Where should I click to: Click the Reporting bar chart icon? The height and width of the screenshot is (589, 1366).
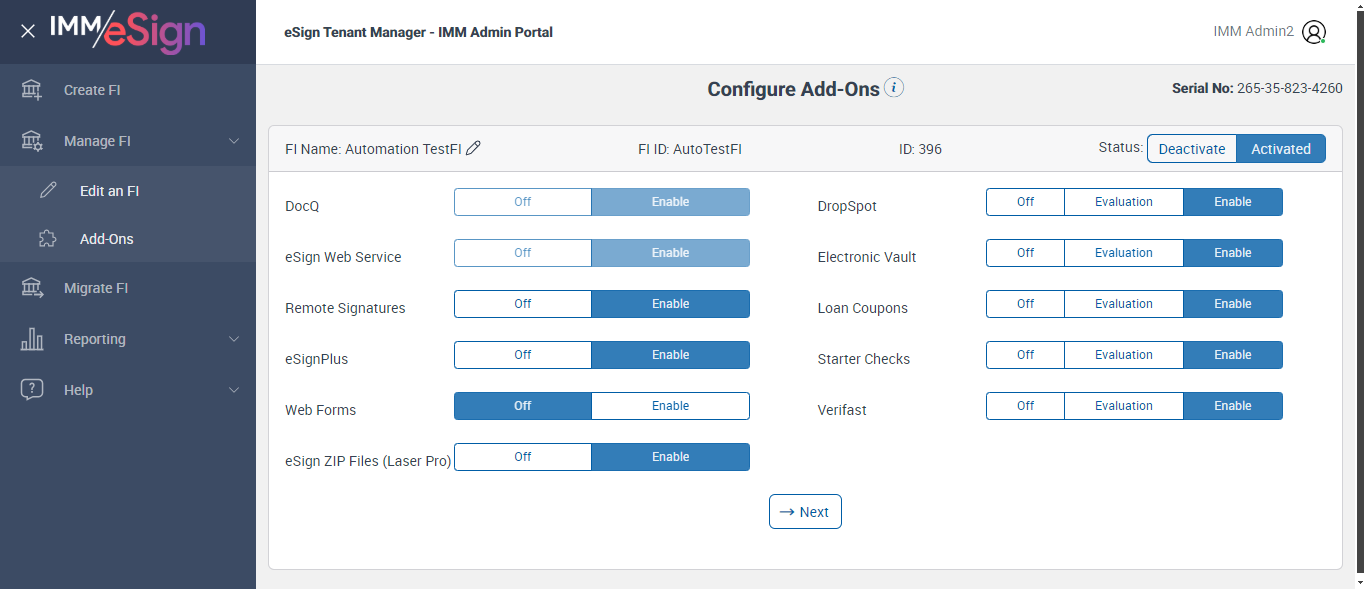pos(32,339)
